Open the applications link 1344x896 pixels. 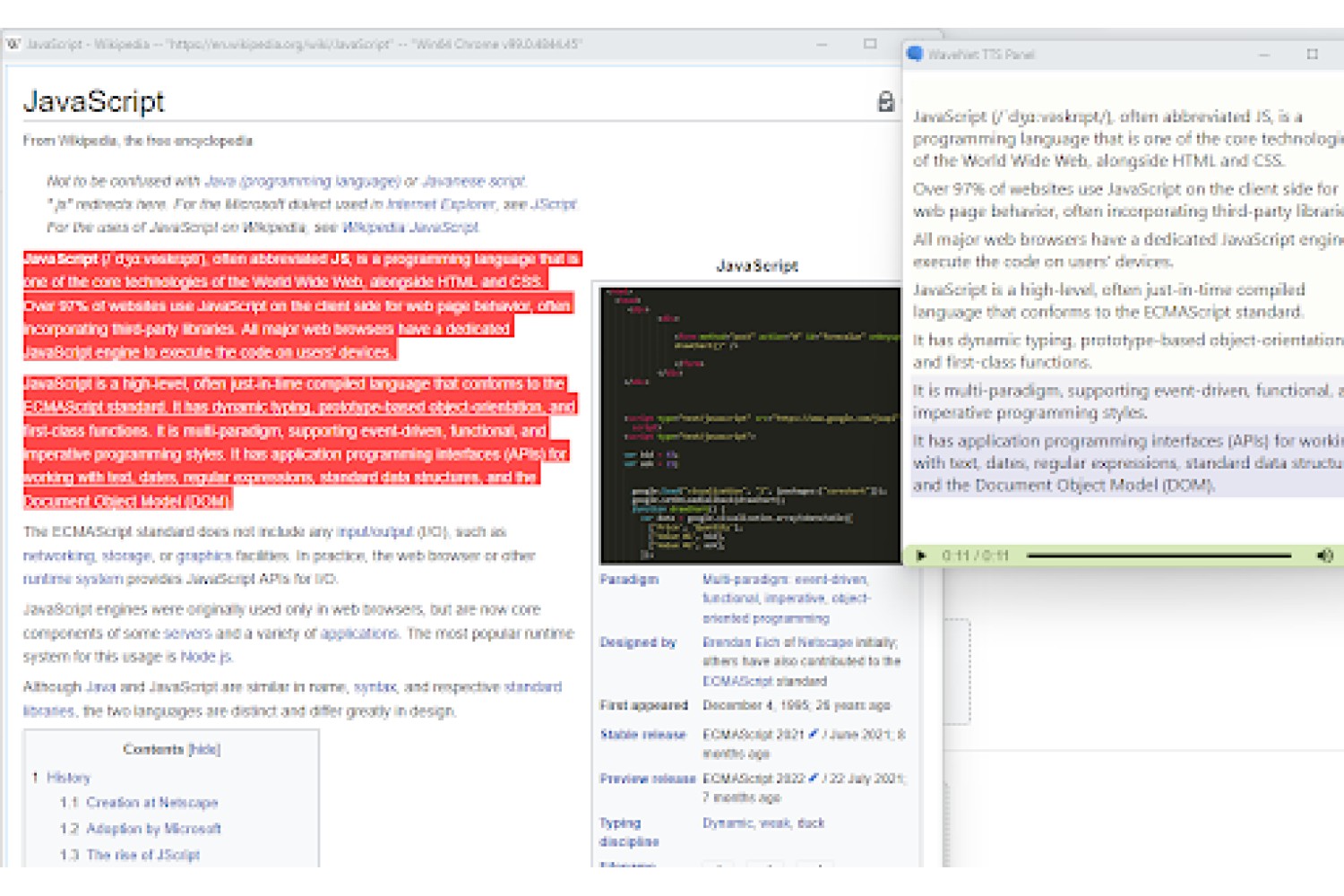(358, 633)
